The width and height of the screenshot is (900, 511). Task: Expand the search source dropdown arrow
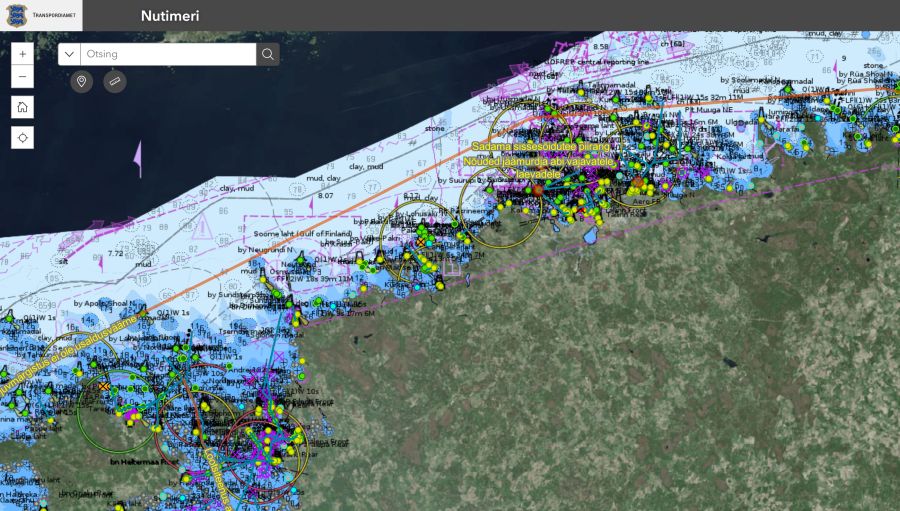69,54
